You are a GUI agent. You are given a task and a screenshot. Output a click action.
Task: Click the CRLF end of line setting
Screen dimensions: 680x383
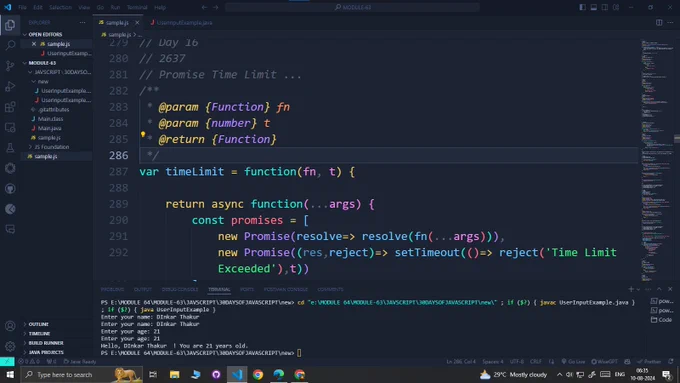536,361
